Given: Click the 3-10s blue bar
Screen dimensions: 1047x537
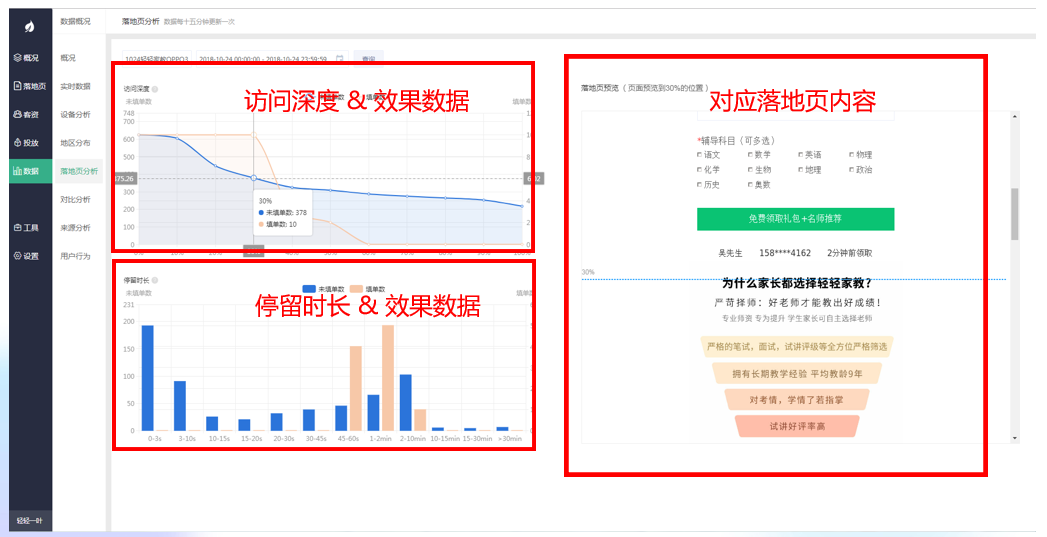Looking at the screenshot, I should pos(180,406).
